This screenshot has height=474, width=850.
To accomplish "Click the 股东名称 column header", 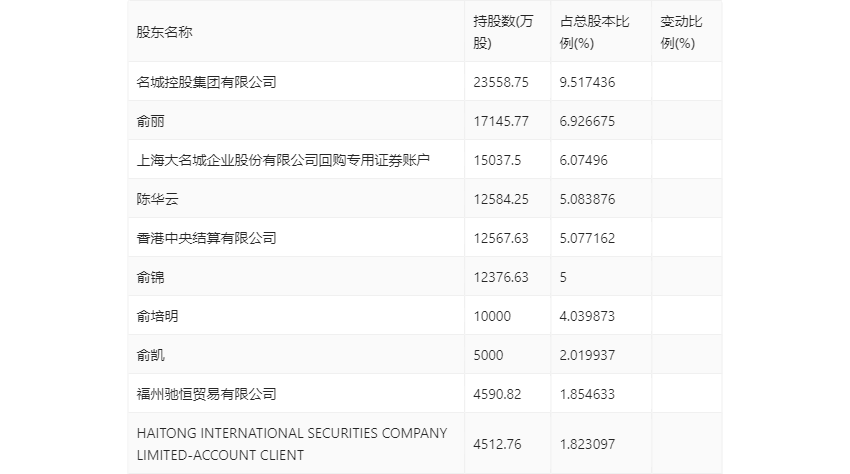I will [164, 33].
